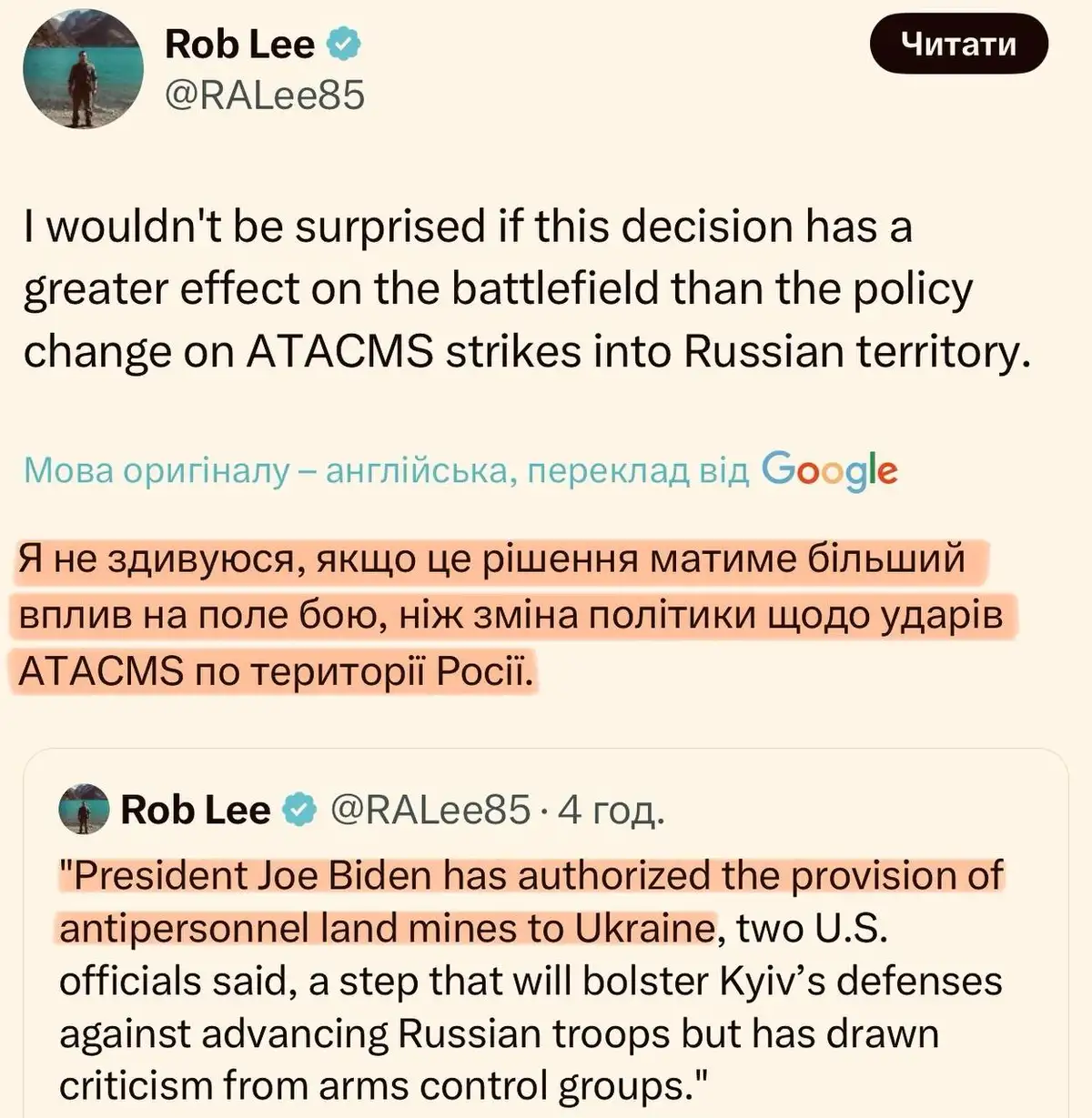Viewport: 1092px width, 1118px height.
Task: Click the Rob Lee name in the quoted tweet
Action: pyautogui.click(x=195, y=810)
